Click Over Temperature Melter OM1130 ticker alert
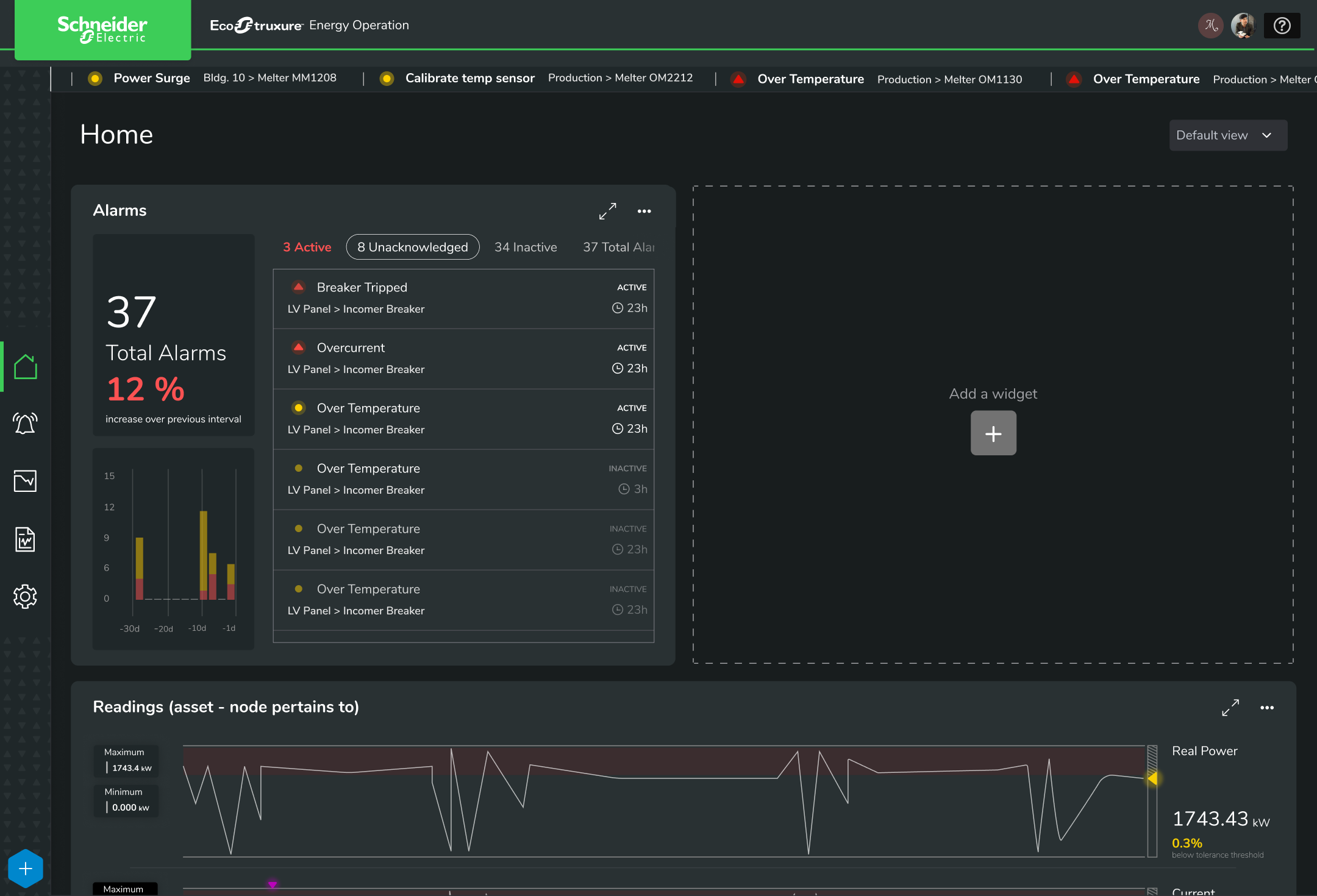The image size is (1317, 896). (876, 79)
